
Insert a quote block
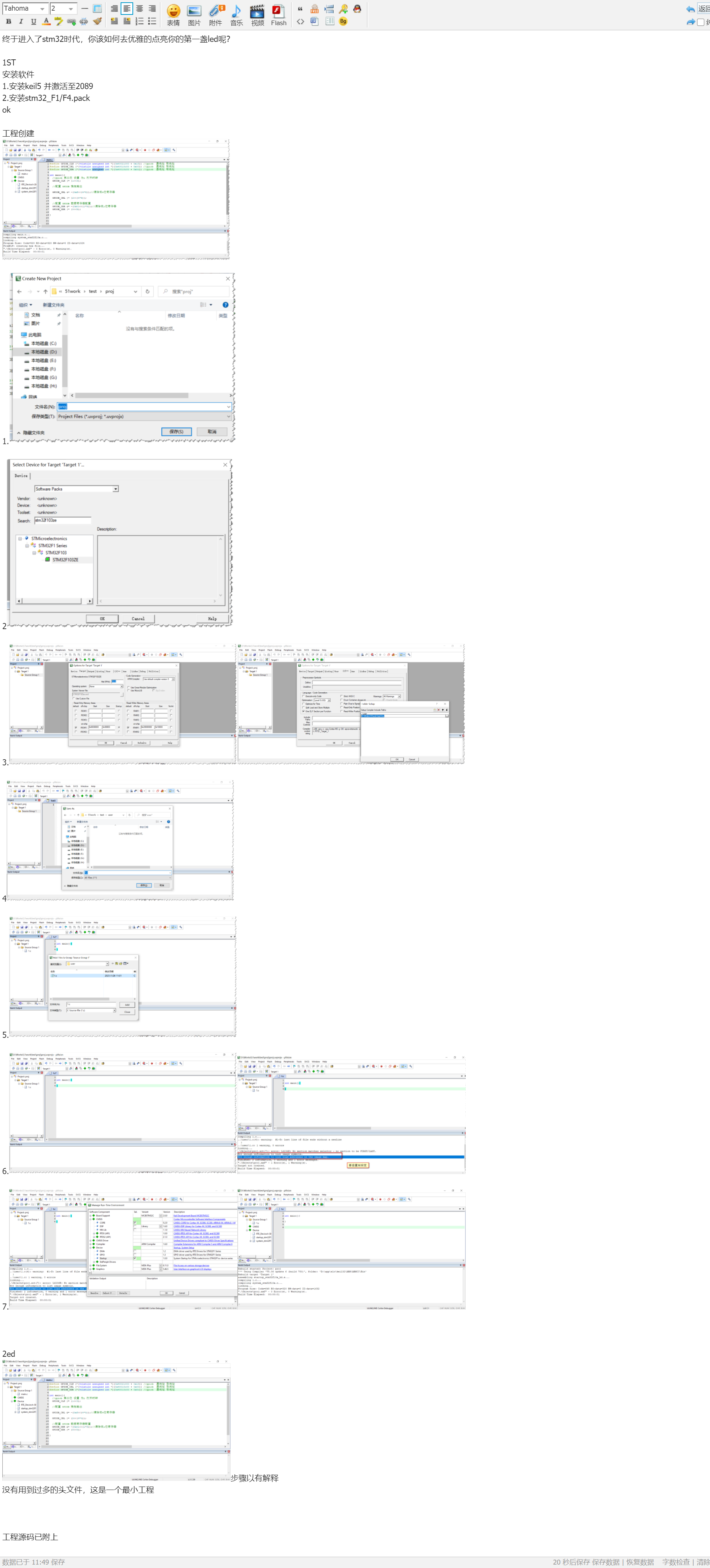click(x=300, y=8)
